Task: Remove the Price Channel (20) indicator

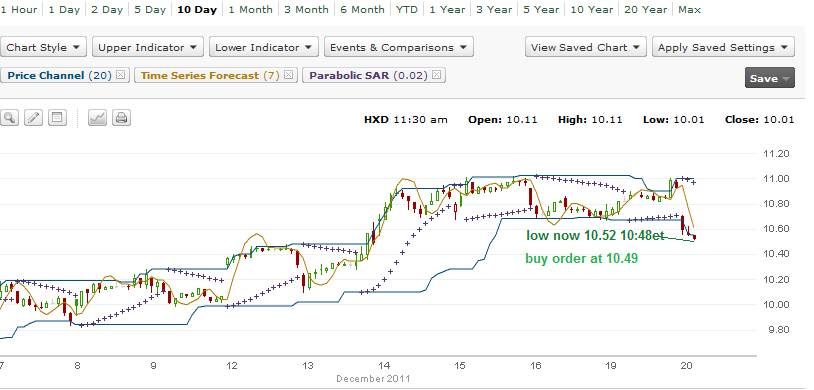Action: 120,75
